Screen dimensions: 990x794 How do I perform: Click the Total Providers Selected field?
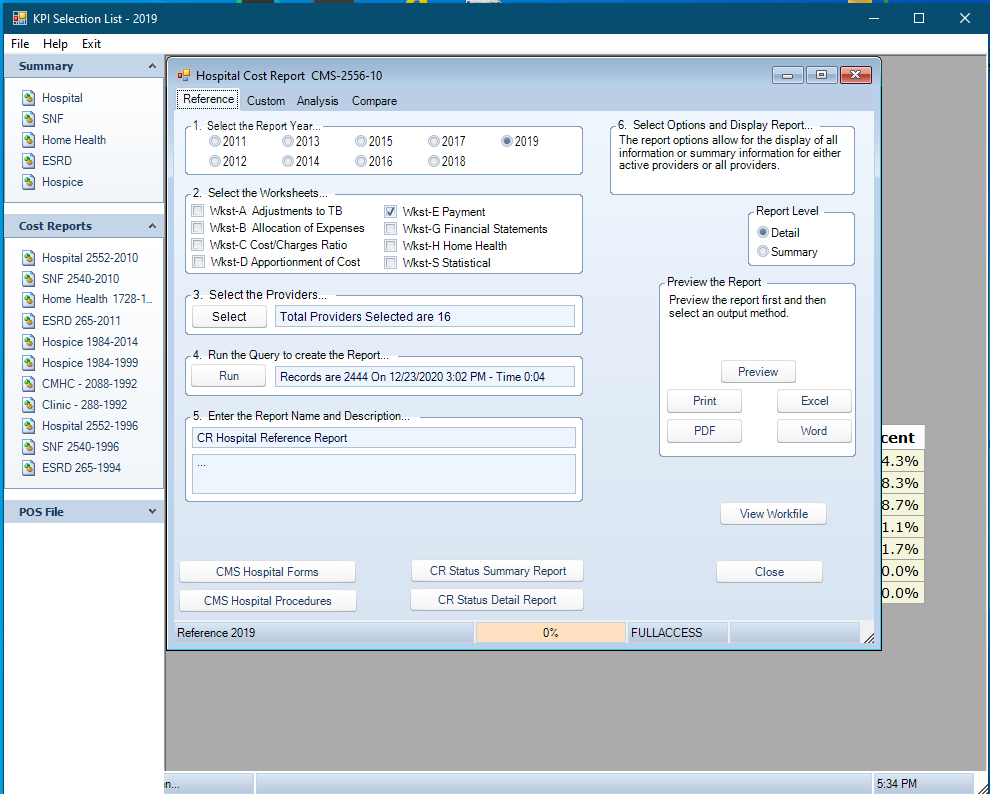point(425,316)
